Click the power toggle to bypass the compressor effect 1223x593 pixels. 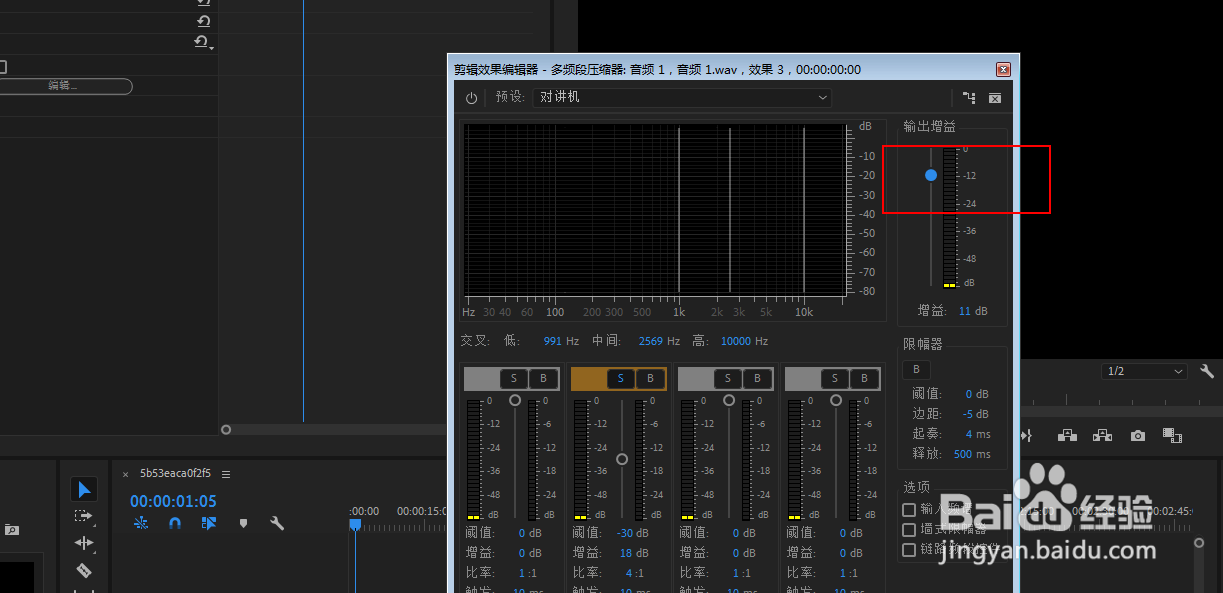pos(470,97)
